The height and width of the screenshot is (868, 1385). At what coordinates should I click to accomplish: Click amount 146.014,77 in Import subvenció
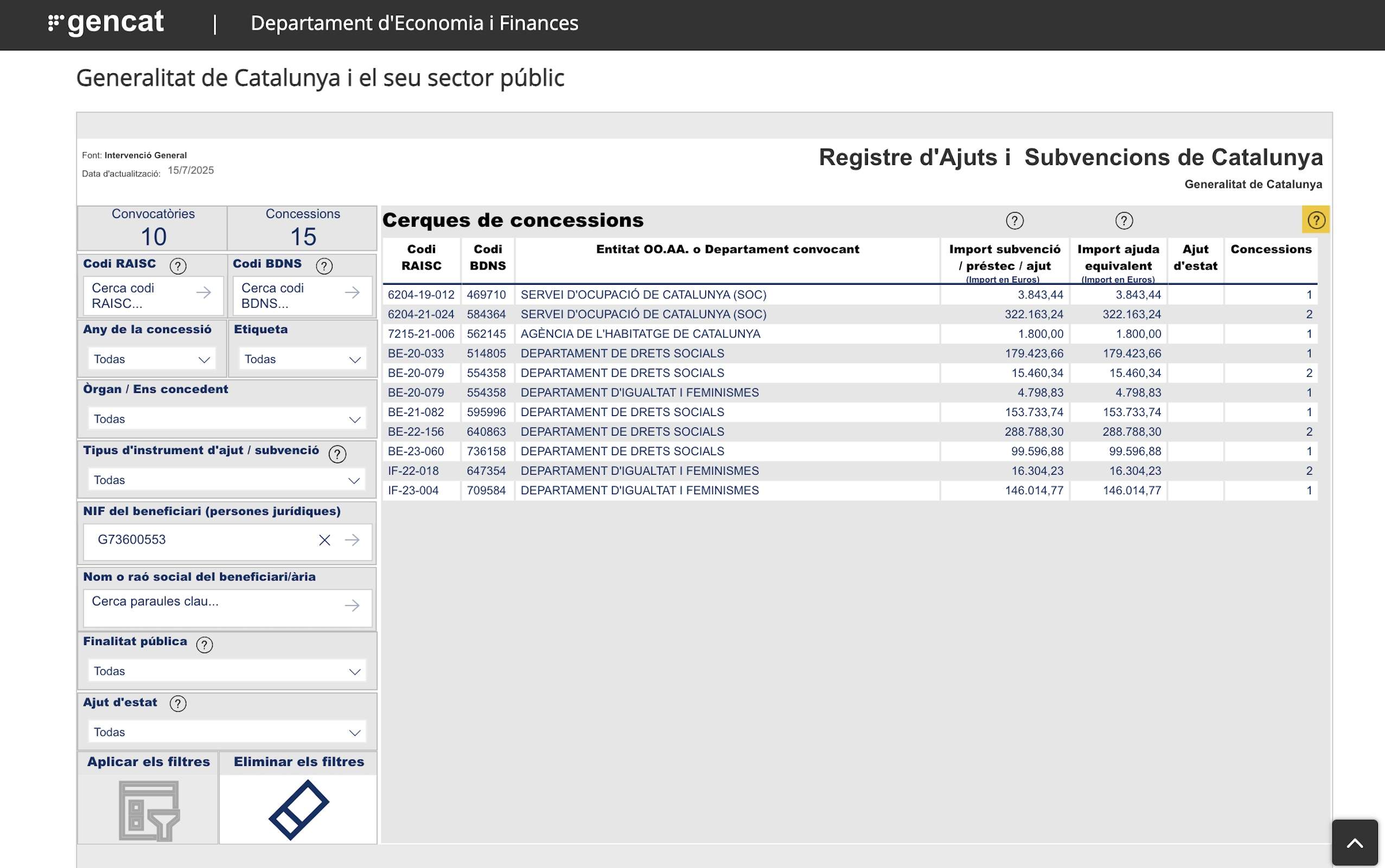pyautogui.click(x=1033, y=490)
